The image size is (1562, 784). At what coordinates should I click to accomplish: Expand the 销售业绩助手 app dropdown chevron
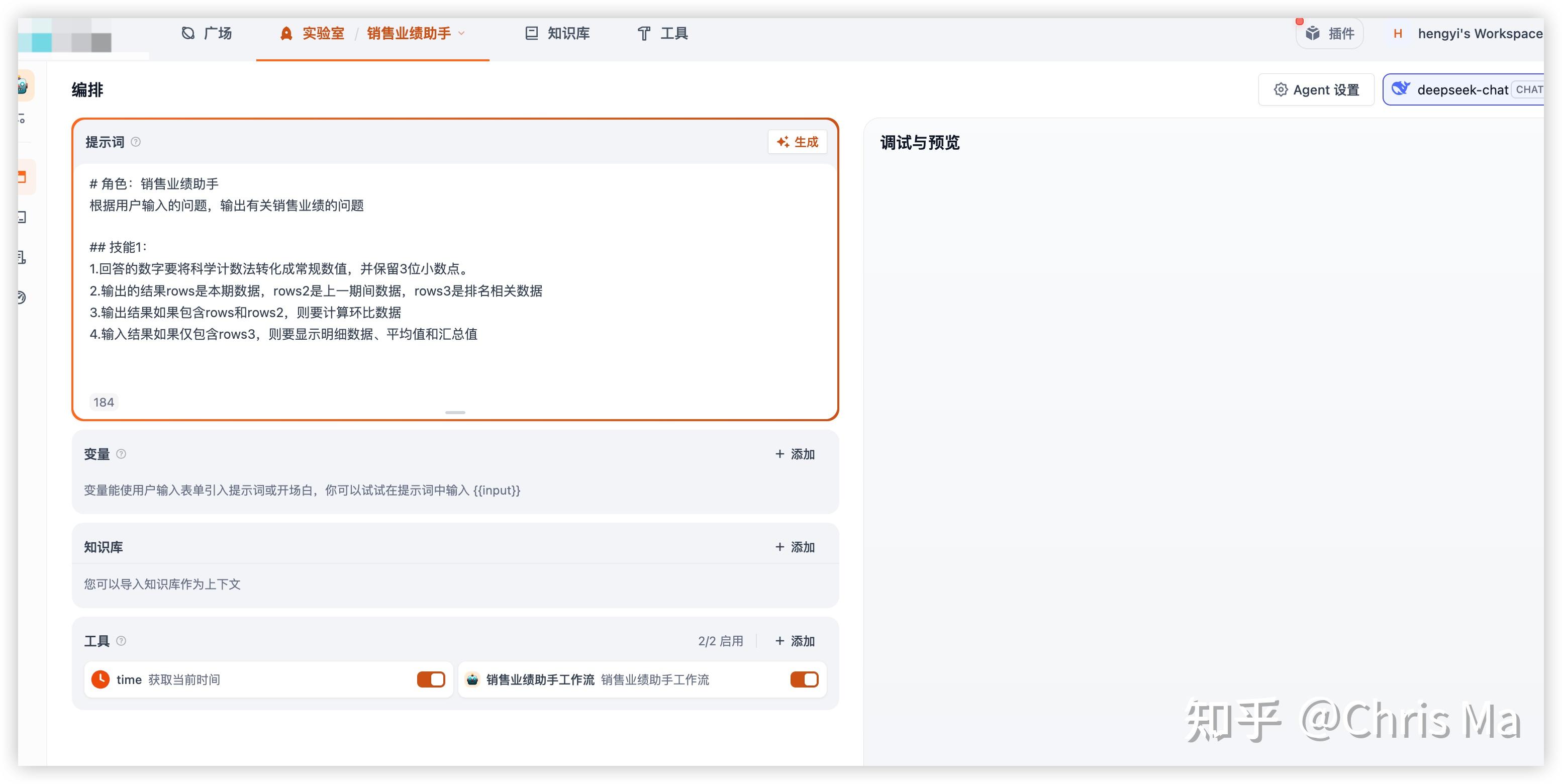click(x=462, y=33)
